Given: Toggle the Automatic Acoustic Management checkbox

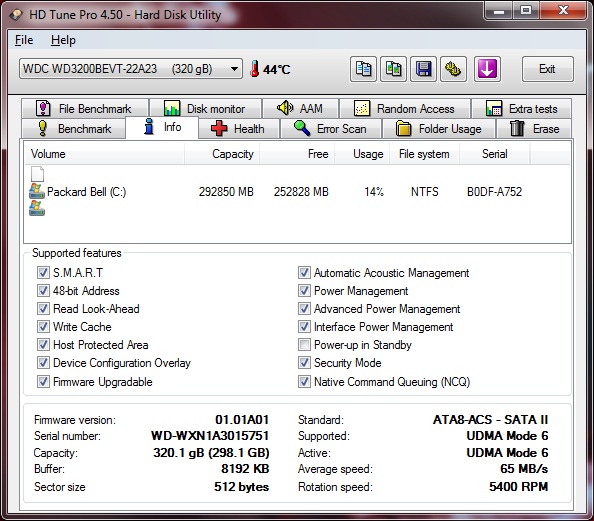Looking at the screenshot, I should pyautogui.click(x=304, y=272).
